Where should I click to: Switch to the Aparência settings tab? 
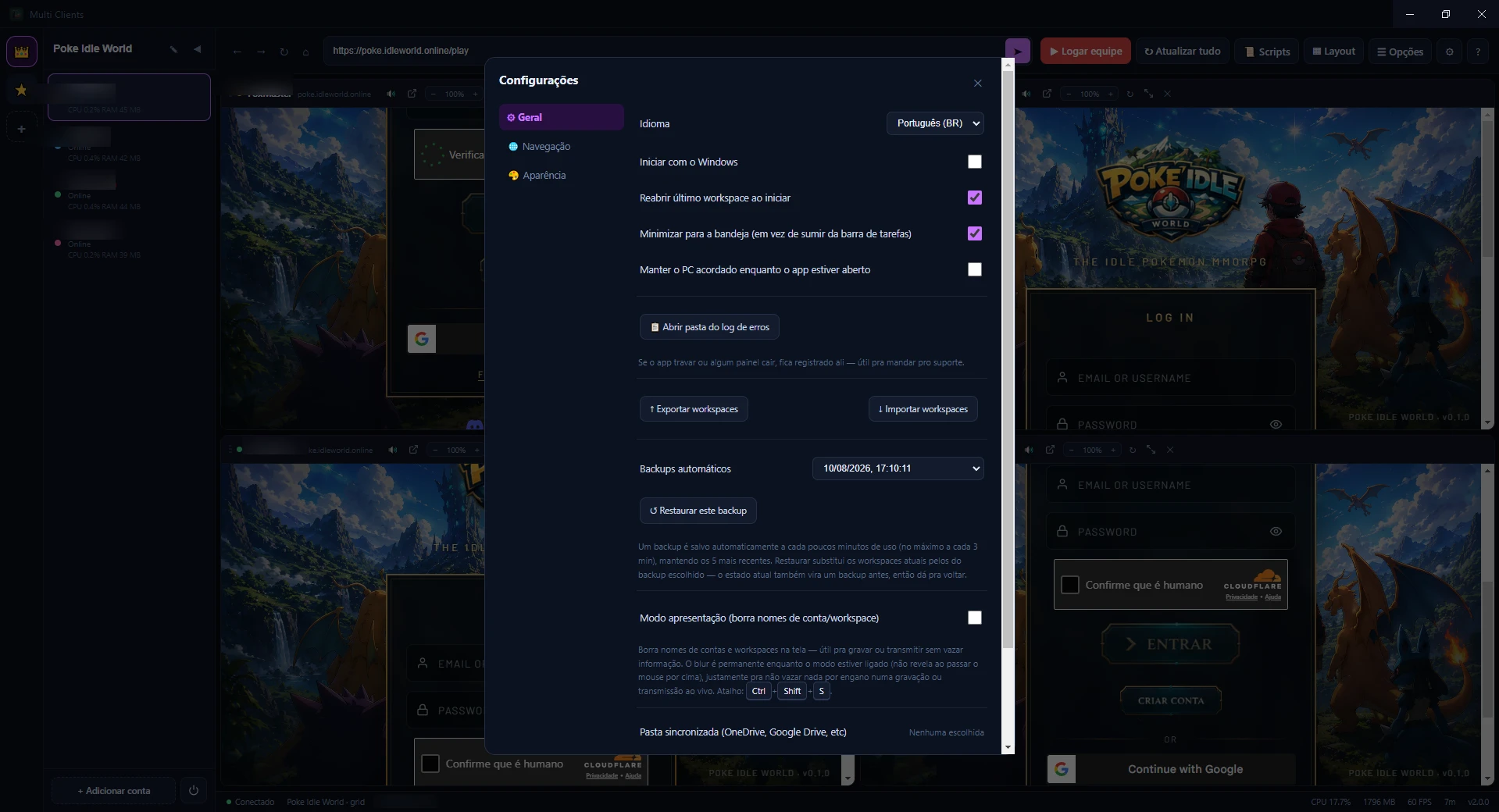[x=562, y=175]
